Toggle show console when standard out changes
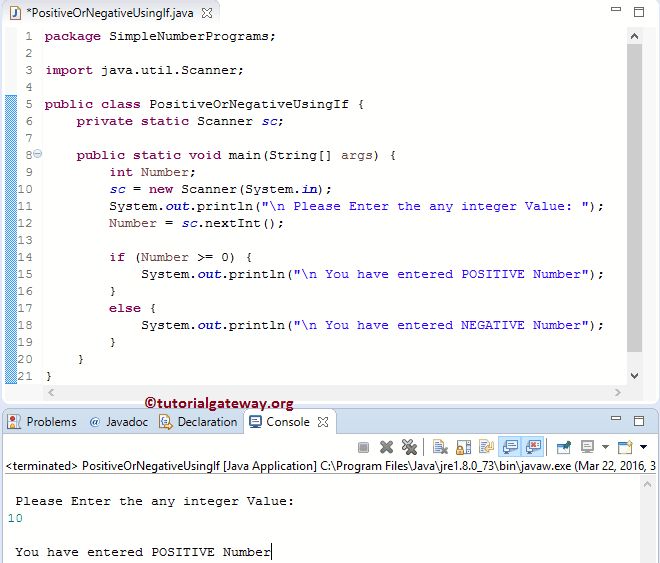The height and width of the screenshot is (563, 660). tap(510, 447)
